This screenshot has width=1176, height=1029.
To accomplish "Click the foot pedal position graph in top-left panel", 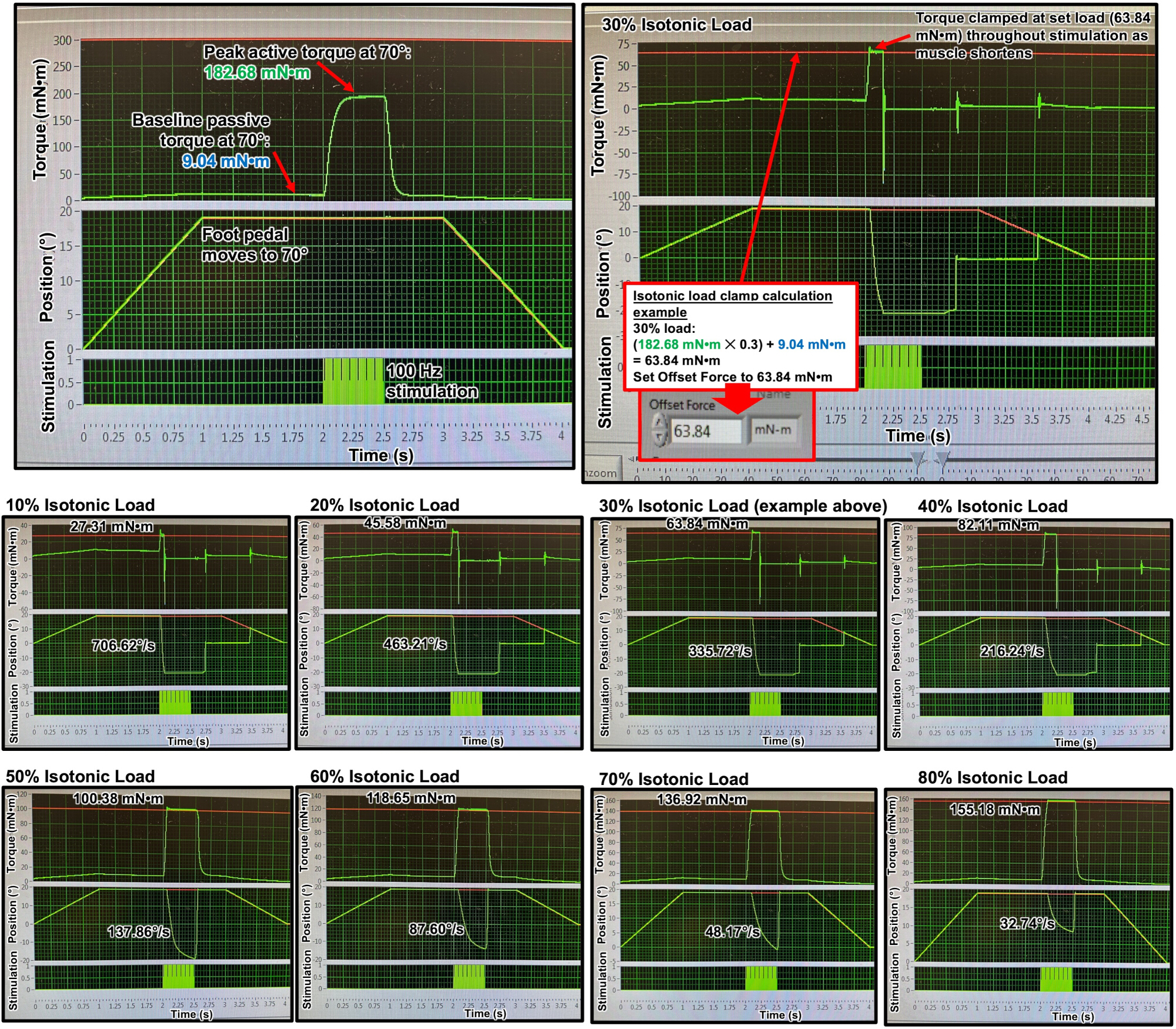I will point(326,280).
